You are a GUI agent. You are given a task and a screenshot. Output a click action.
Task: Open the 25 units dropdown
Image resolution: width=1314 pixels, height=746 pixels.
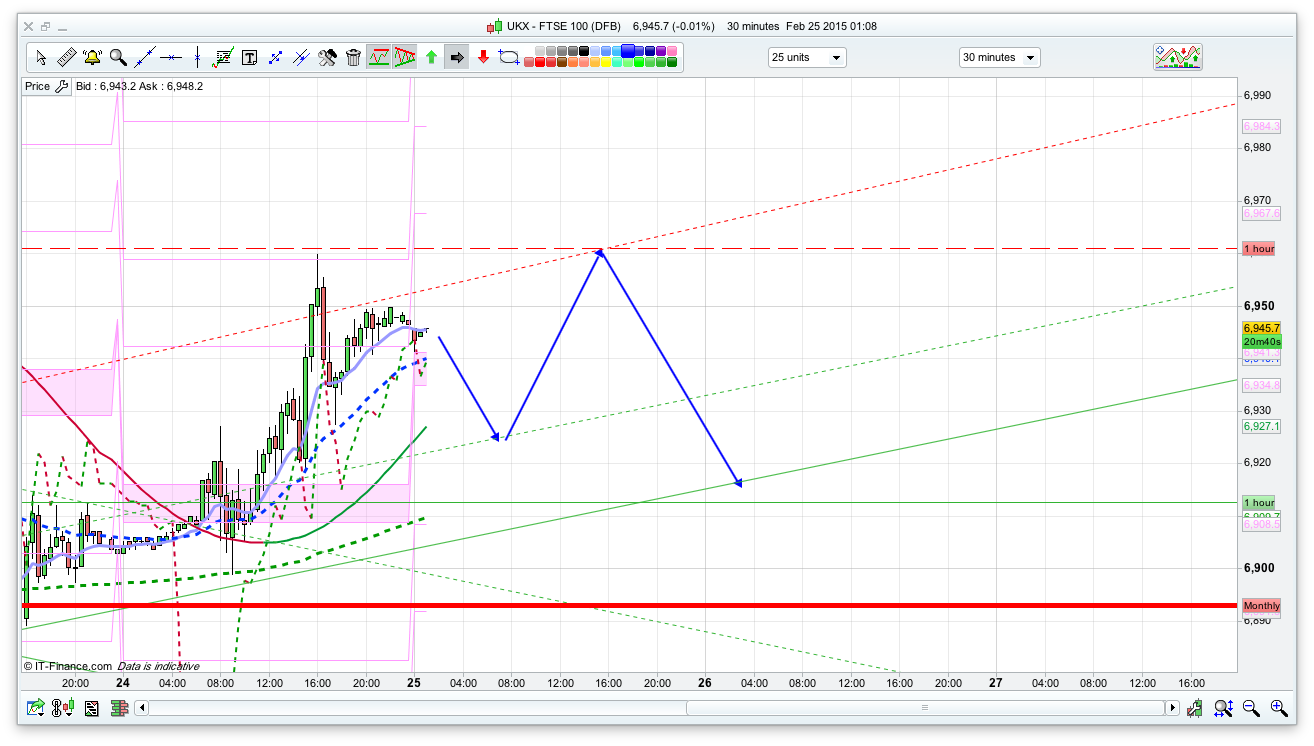(x=806, y=58)
